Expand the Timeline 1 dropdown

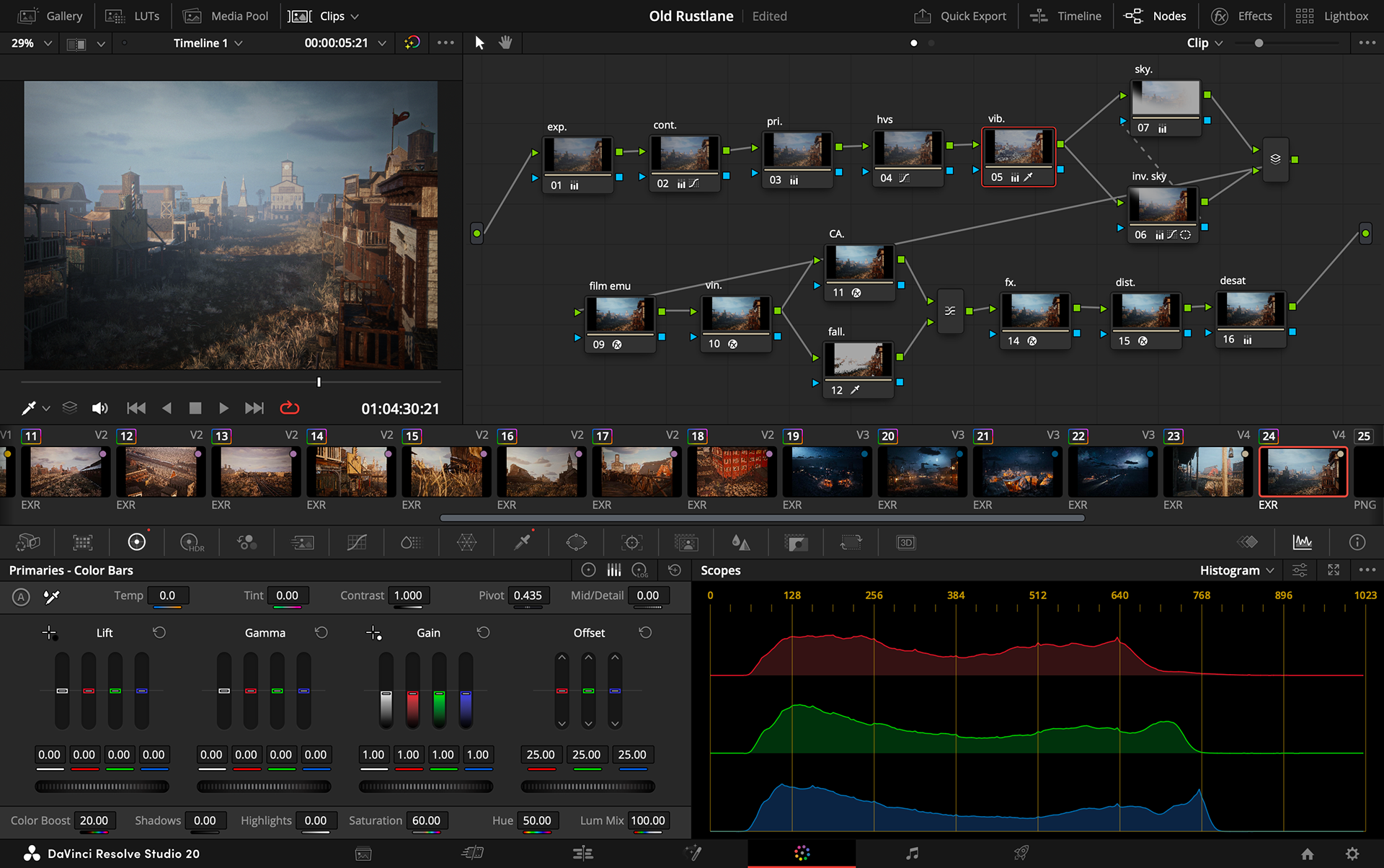point(208,43)
